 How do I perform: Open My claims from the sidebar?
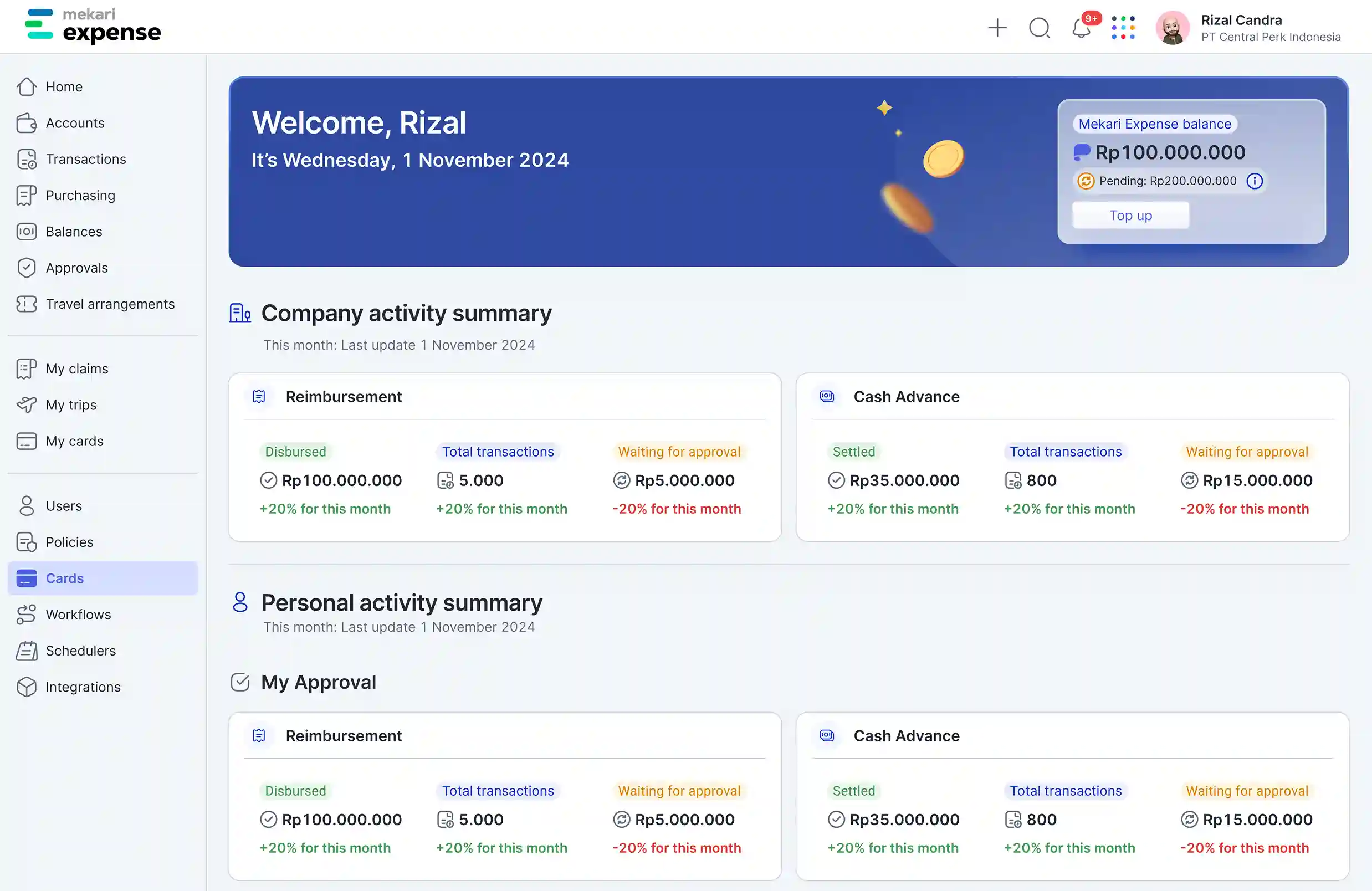click(76, 368)
